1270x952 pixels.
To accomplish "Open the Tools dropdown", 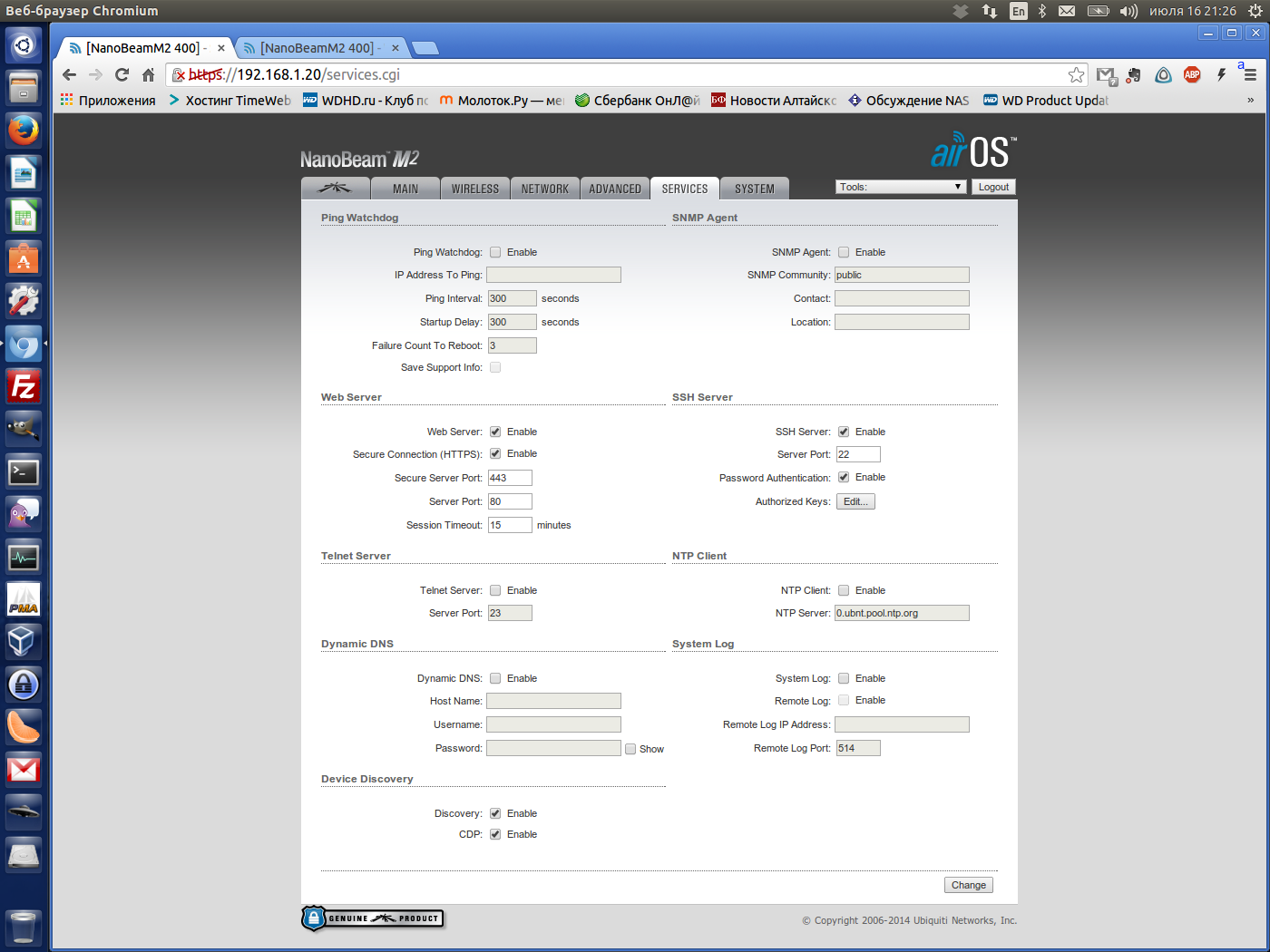I will click(900, 187).
